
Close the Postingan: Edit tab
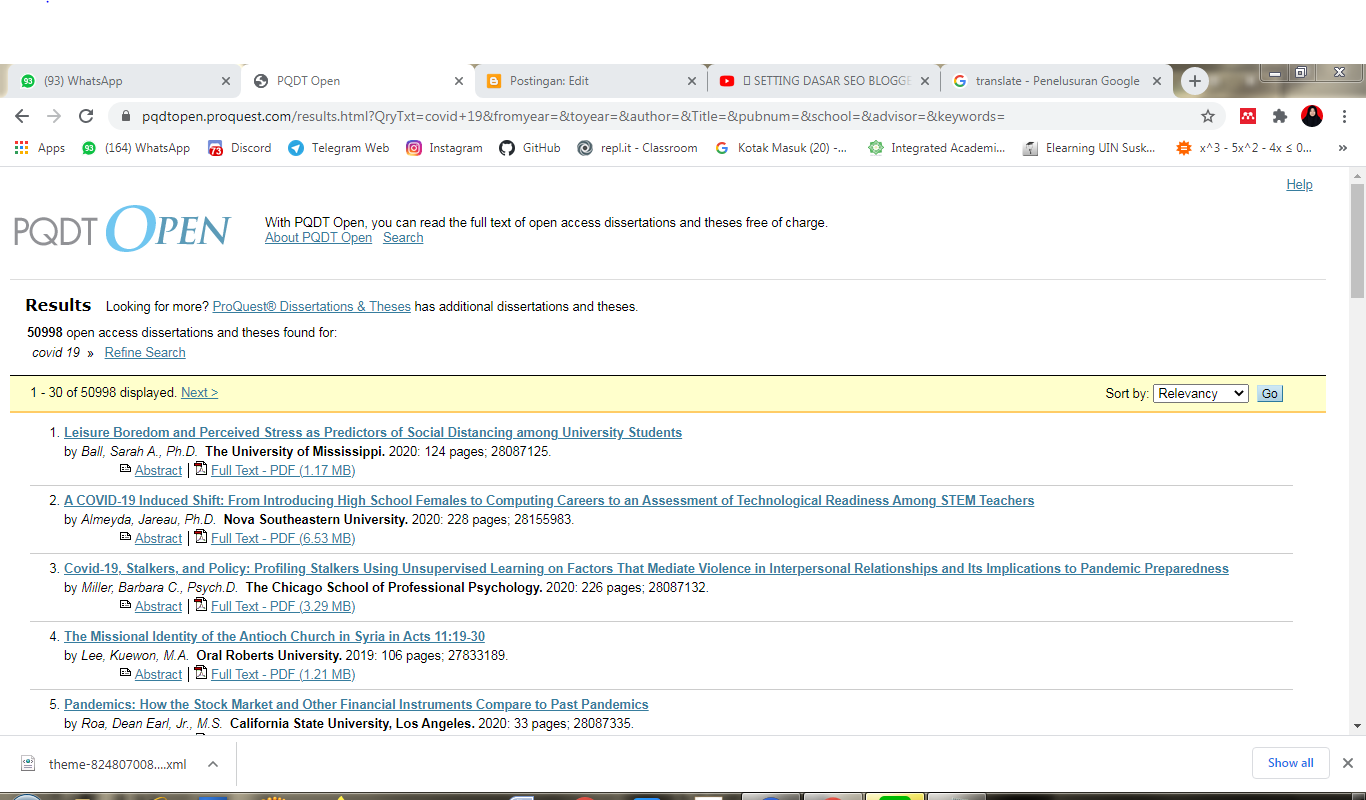[692, 81]
